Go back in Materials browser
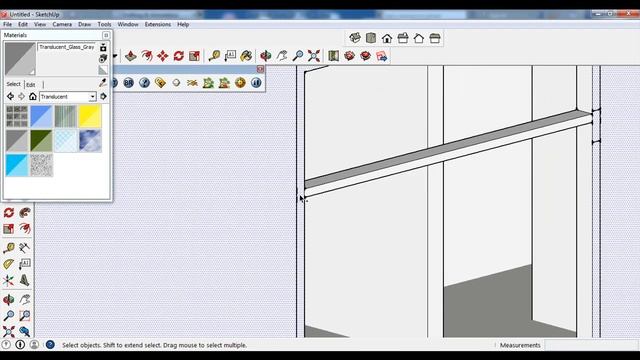The height and width of the screenshot is (360, 640). coord(10,97)
